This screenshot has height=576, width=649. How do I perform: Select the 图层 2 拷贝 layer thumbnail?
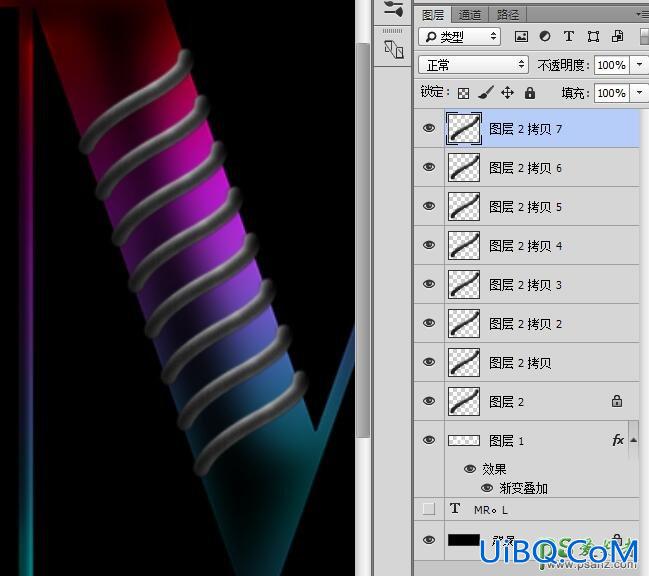464,362
